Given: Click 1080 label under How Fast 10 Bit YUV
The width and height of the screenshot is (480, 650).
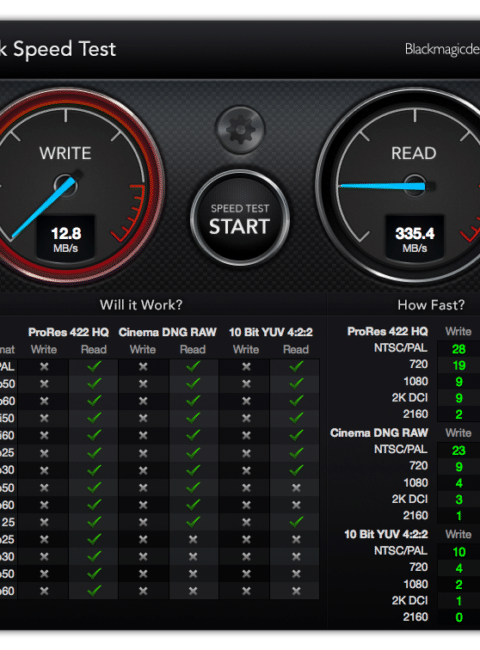Looking at the screenshot, I should tap(415, 584).
